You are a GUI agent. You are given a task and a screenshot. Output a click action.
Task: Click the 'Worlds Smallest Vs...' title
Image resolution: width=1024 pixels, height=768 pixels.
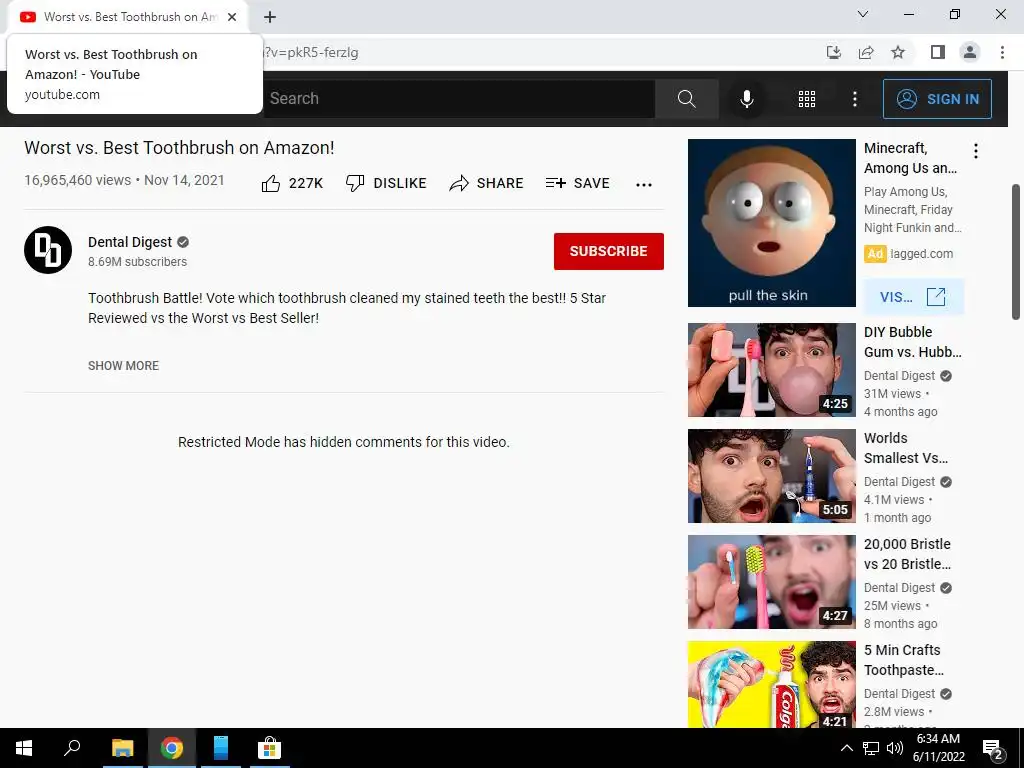tap(906, 448)
